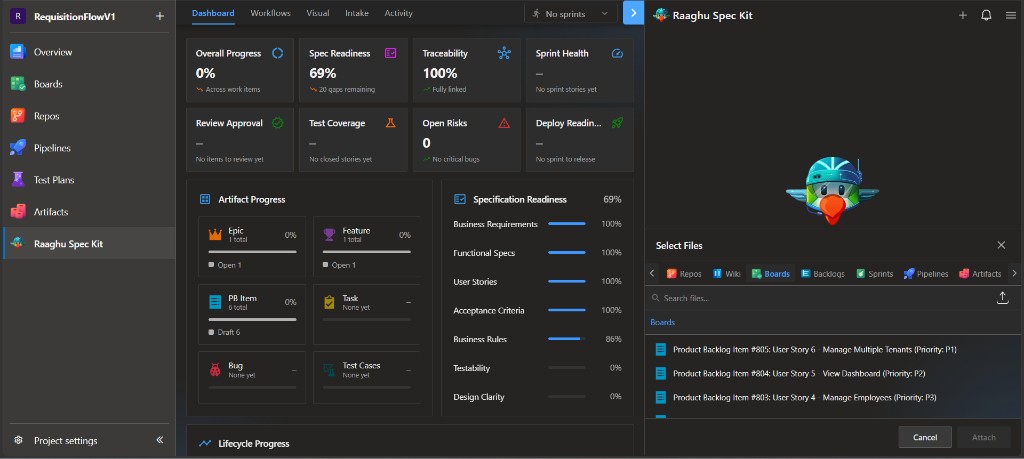The height and width of the screenshot is (459, 1024).
Task: Open the PB Item artifact card
Action: (x=252, y=315)
